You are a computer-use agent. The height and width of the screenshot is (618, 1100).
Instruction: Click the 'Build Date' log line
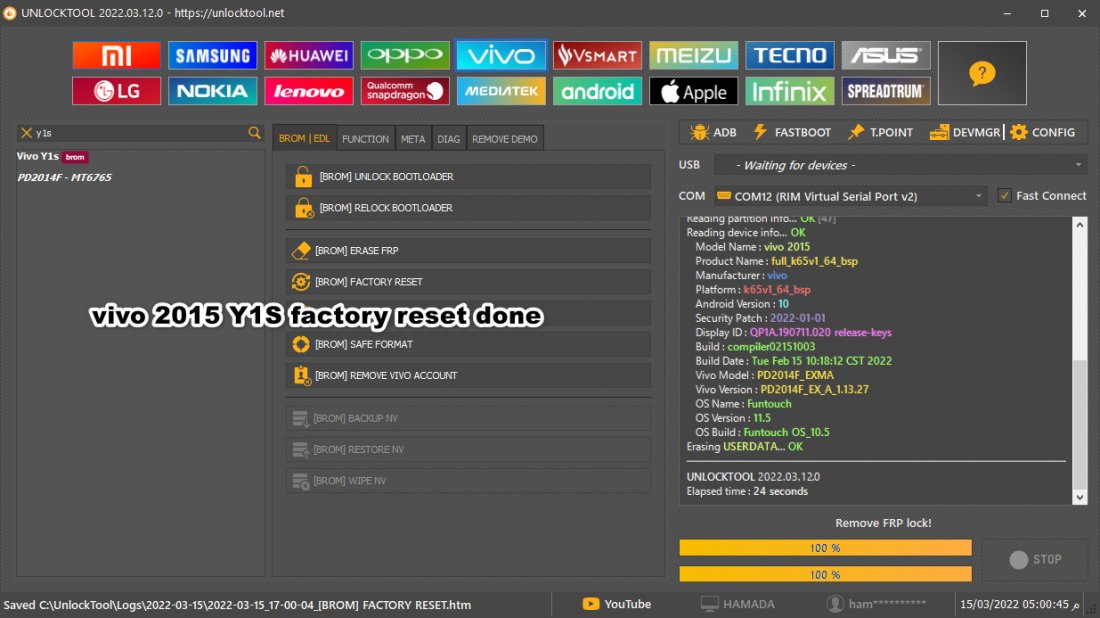click(793, 361)
